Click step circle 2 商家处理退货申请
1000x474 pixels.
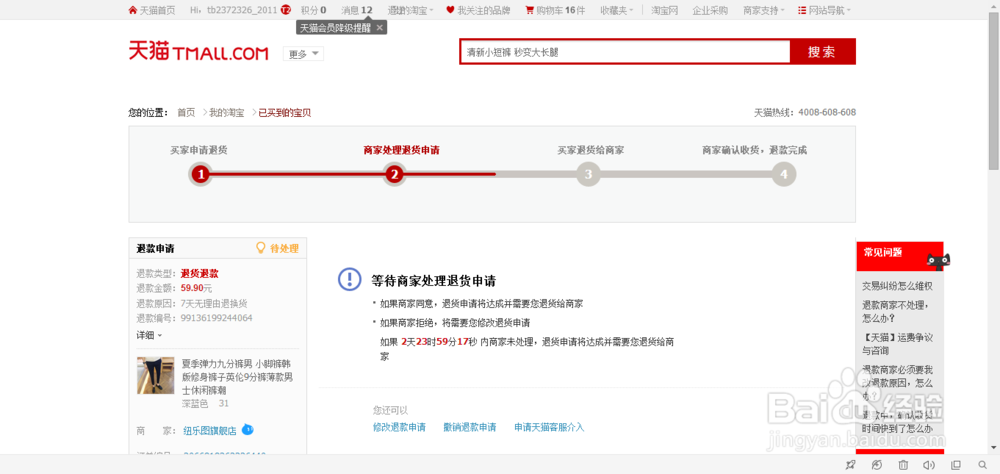click(395, 174)
